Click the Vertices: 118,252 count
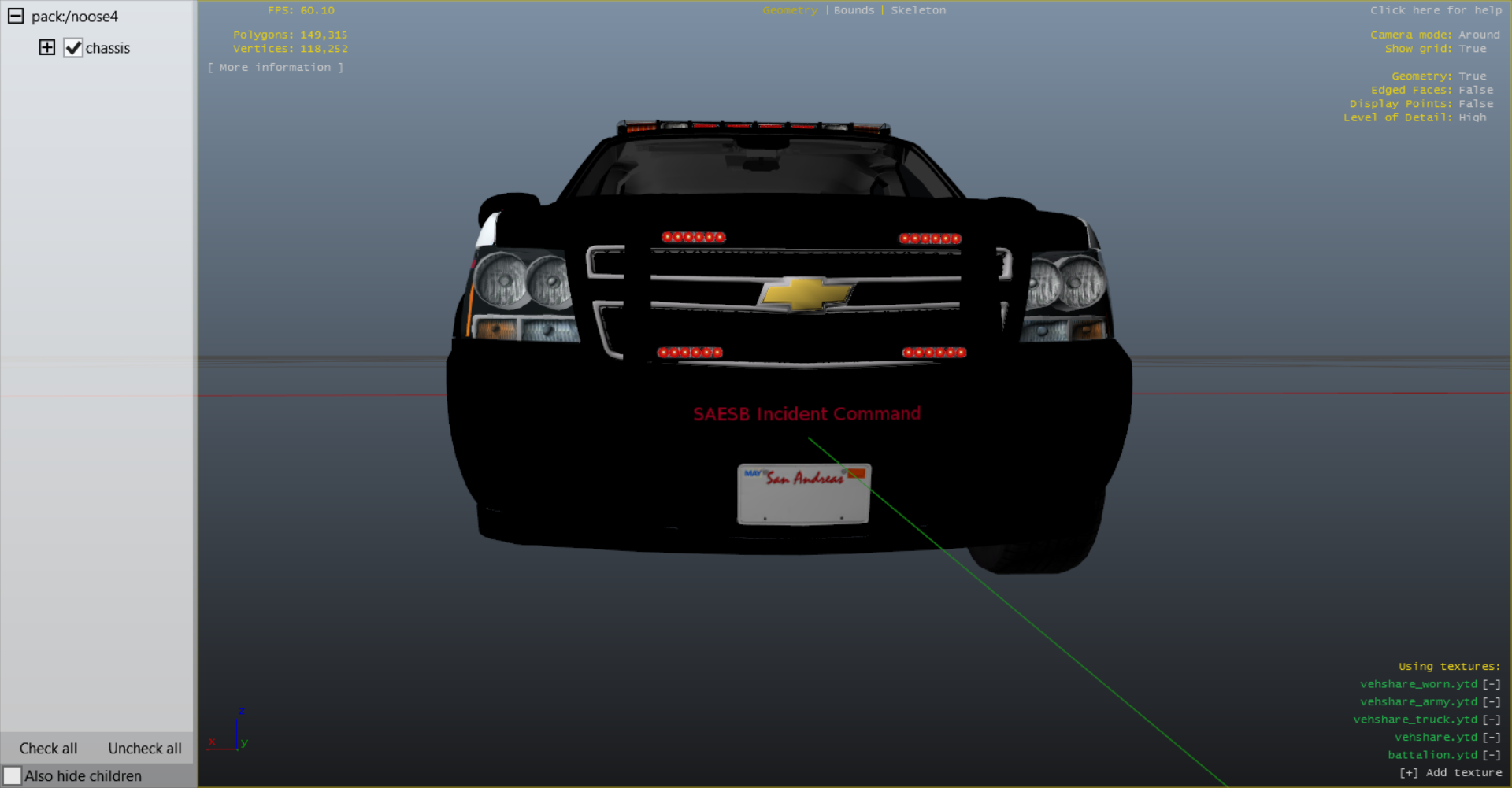Viewport: 1512px width, 788px height. [290, 49]
